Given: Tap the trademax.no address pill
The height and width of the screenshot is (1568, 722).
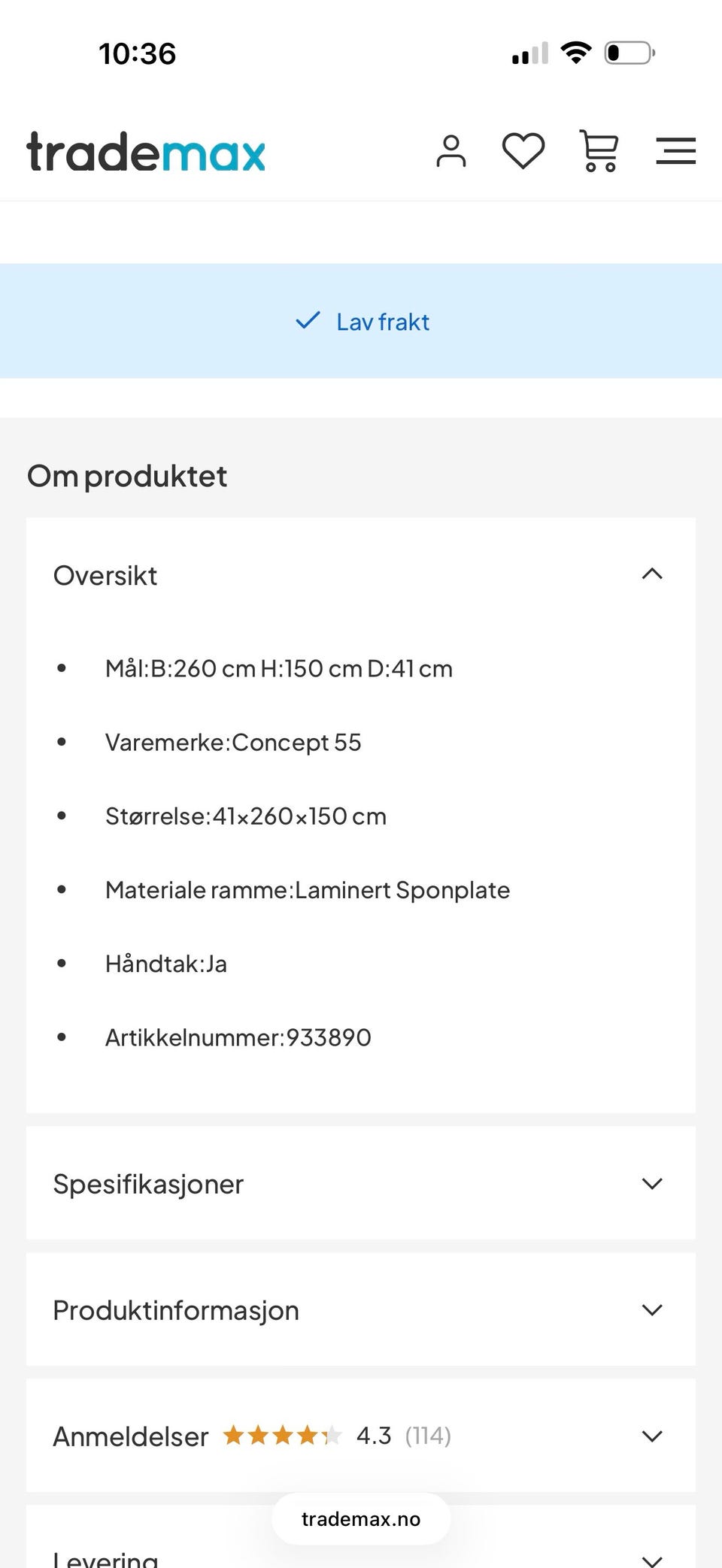Looking at the screenshot, I should (x=361, y=1519).
